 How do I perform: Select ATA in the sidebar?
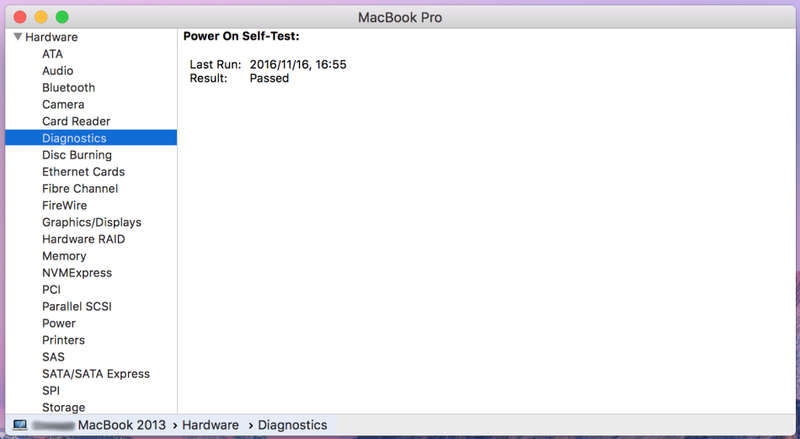(53, 54)
